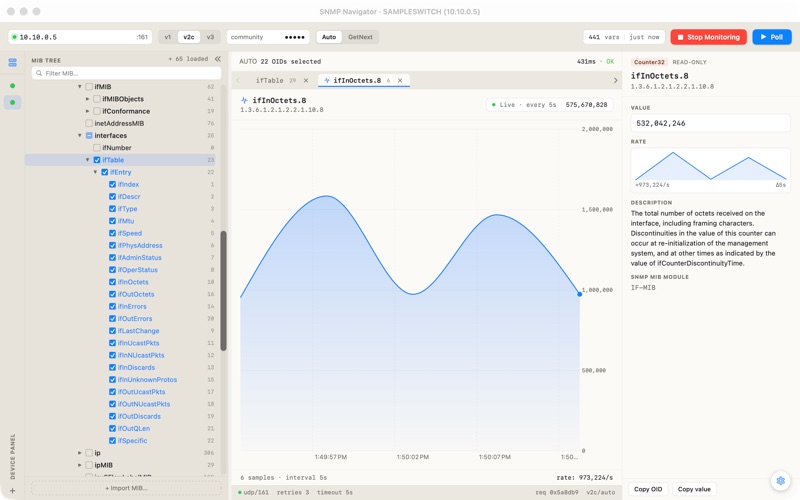Open settings gear at bottom right
This screenshot has width=800, height=500.
[780, 480]
